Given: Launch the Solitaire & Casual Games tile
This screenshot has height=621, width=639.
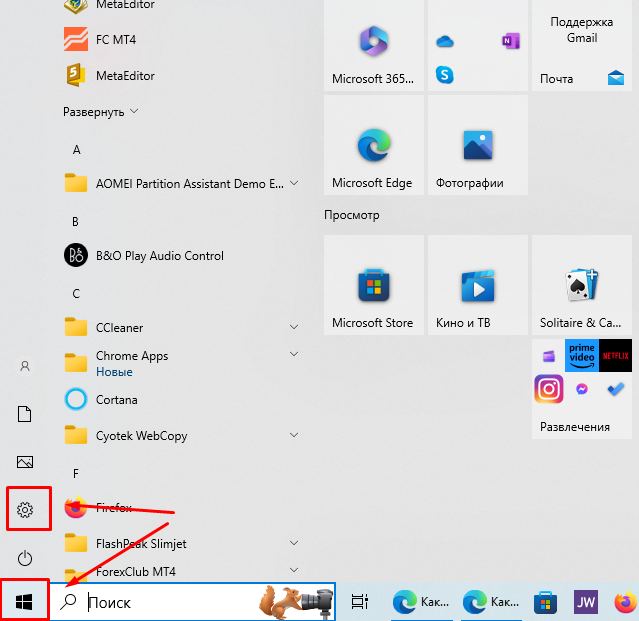Looking at the screenshot, I should [x=582, y=285].
